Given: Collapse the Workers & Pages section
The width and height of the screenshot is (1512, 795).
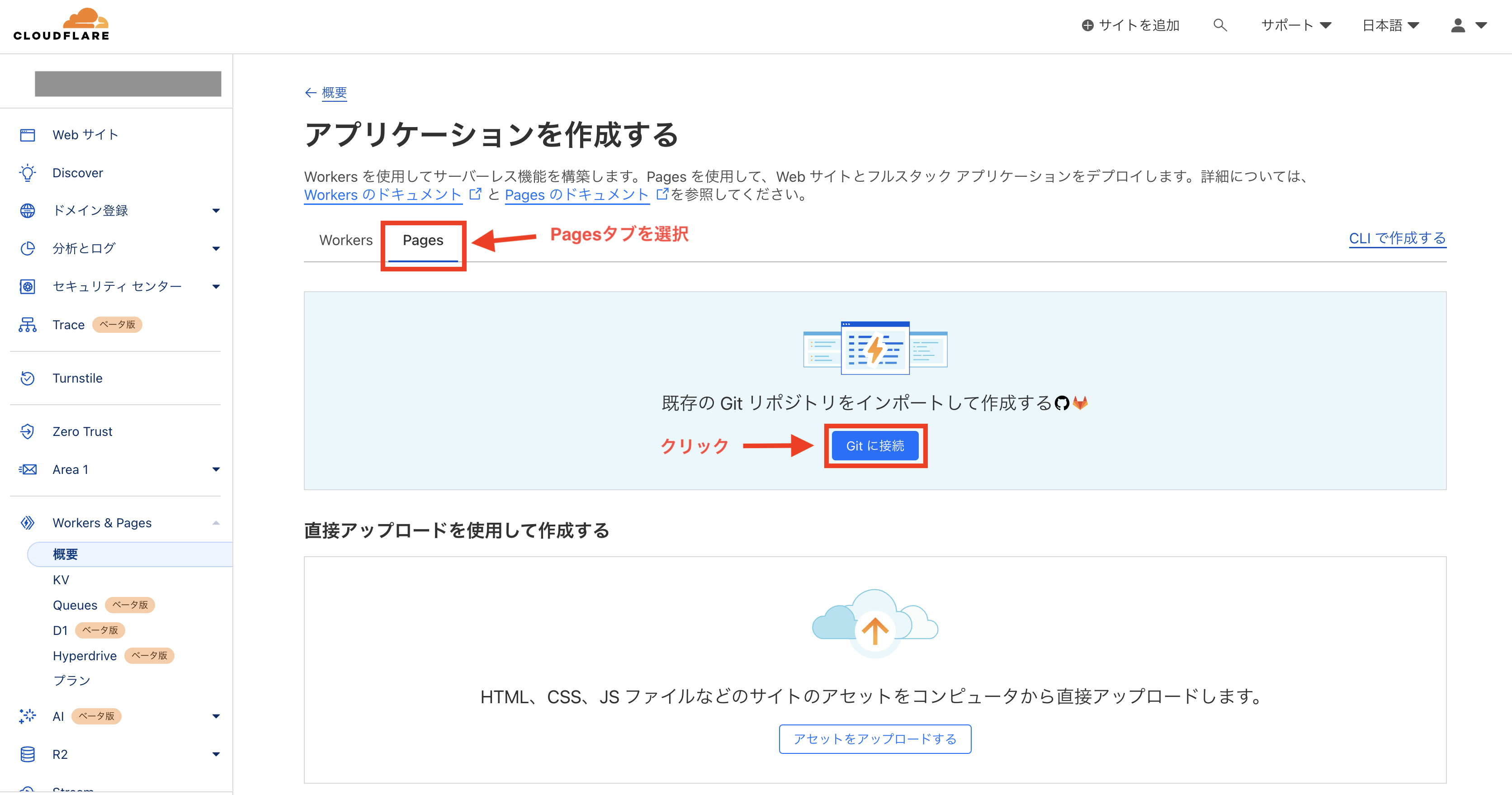Looking at the screenshot, I should click(215, 523).
